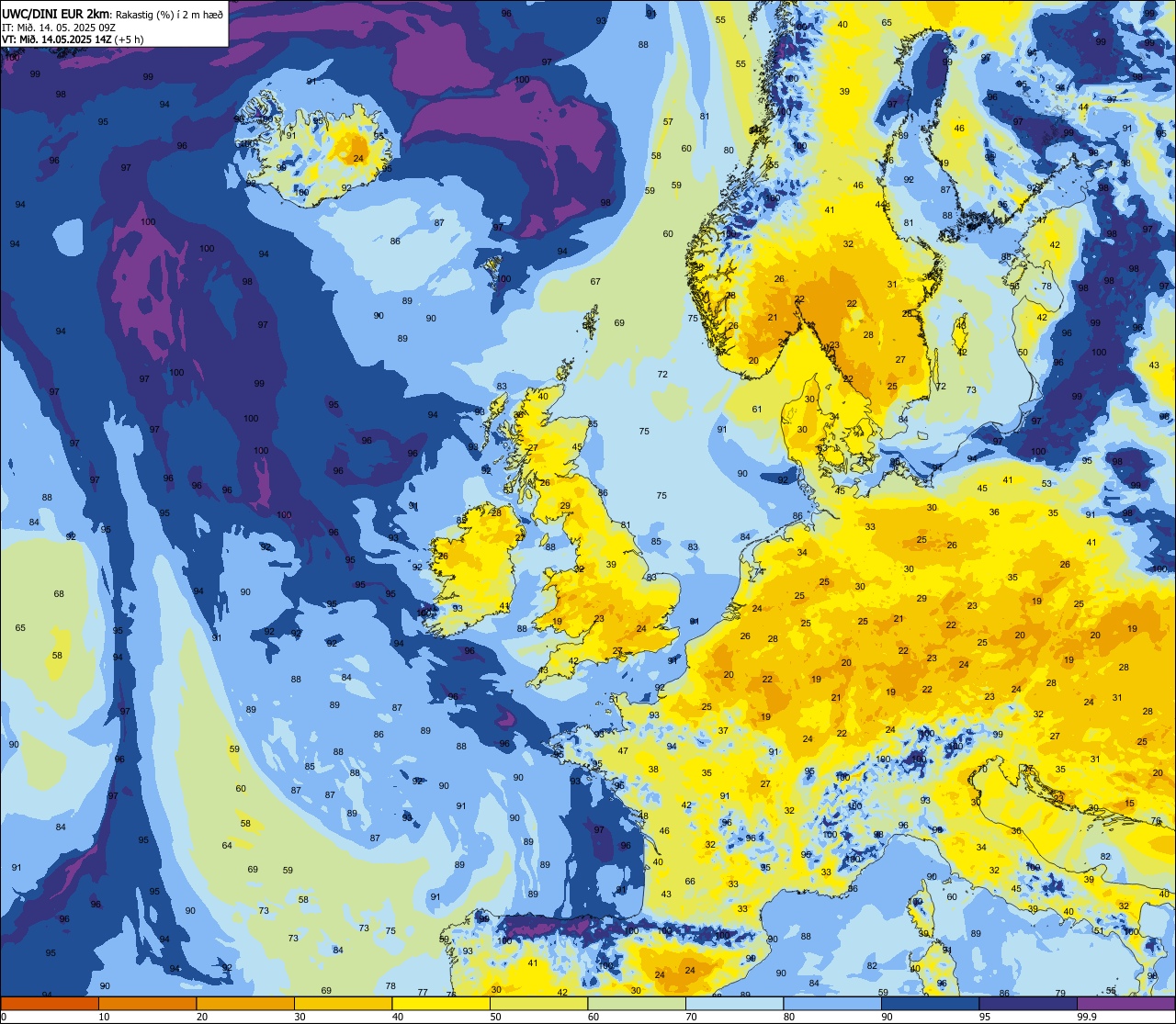Click the 50–60% pale yellow legend swatch

(x=538, y=1003)
